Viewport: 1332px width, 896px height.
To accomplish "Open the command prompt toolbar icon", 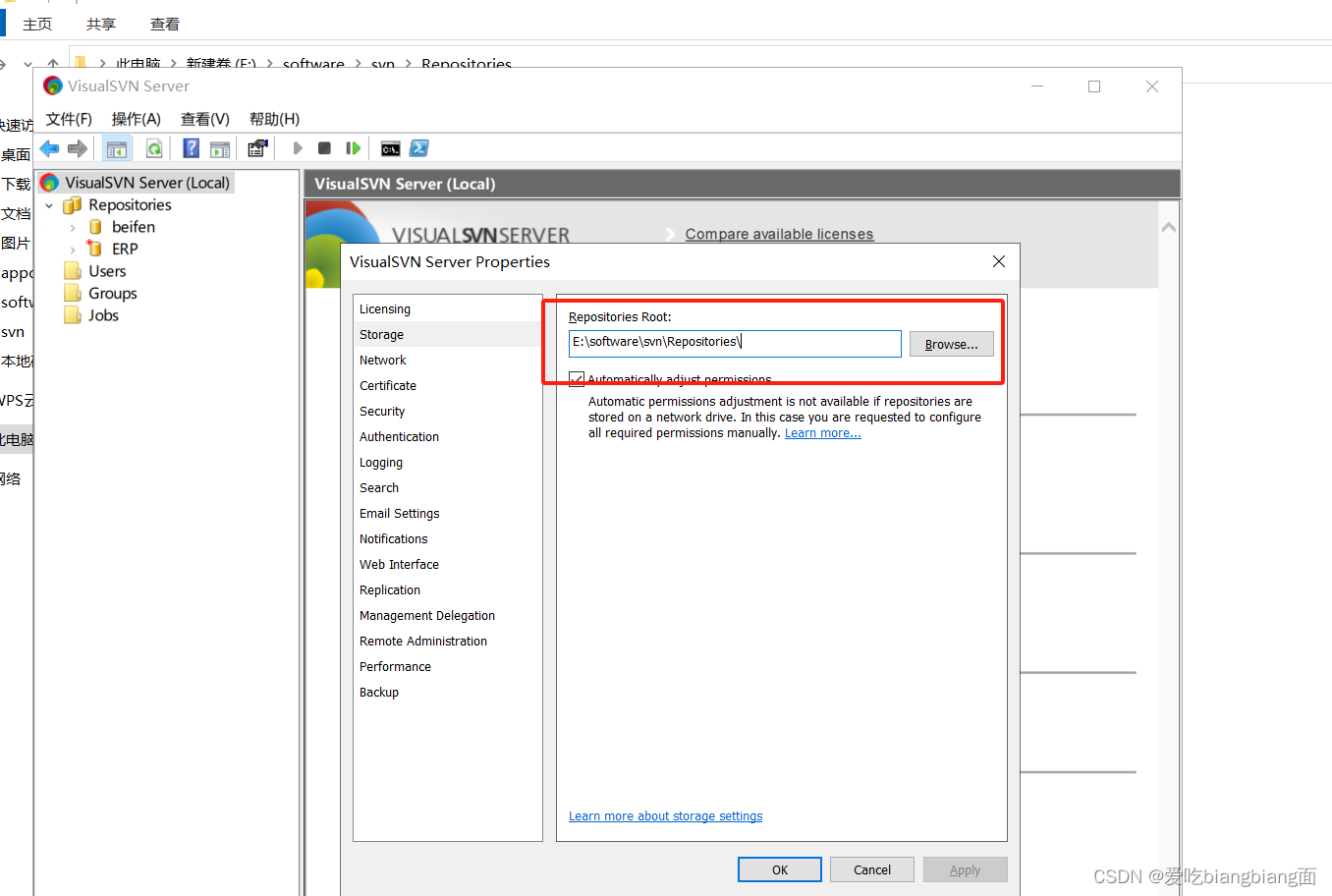I will coord(390,148).
